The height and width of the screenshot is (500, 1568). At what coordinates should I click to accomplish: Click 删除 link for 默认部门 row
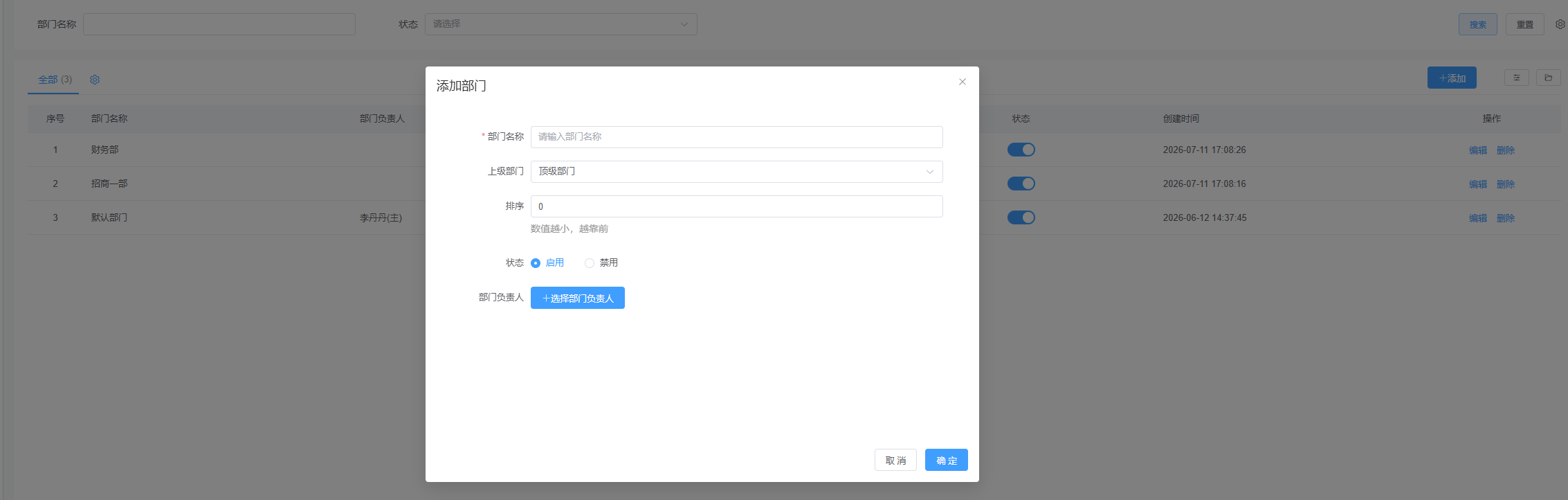(x=1506, y=218)
